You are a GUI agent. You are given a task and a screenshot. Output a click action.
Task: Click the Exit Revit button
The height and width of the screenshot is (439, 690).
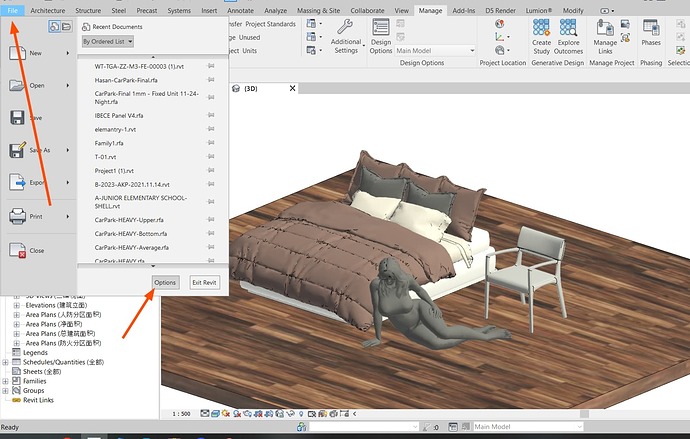point(204,282)
